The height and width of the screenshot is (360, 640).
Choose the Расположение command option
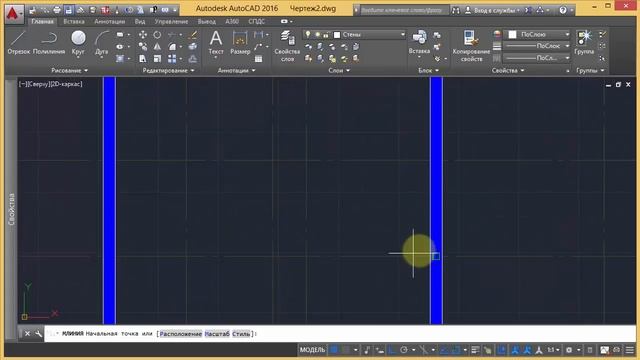(180, 334)
